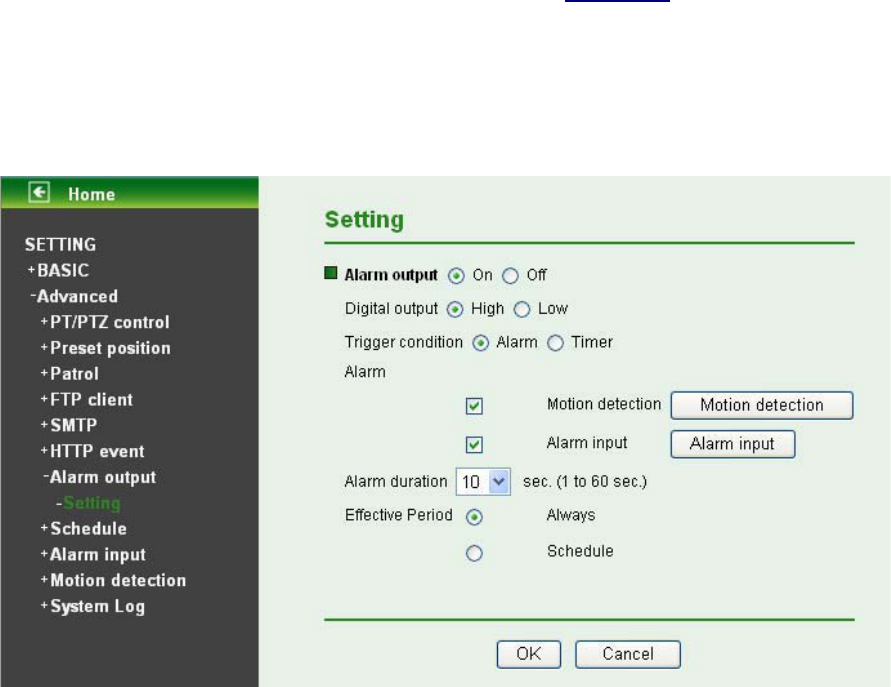Expand SMTP in sidebar
This screenshot has width=891, height=687.
pos(69,426)
